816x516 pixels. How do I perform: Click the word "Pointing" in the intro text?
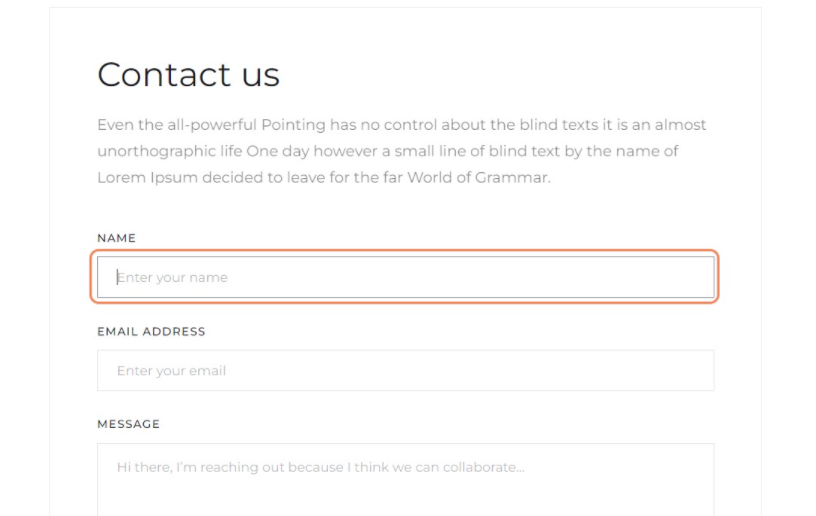[292, 125]
